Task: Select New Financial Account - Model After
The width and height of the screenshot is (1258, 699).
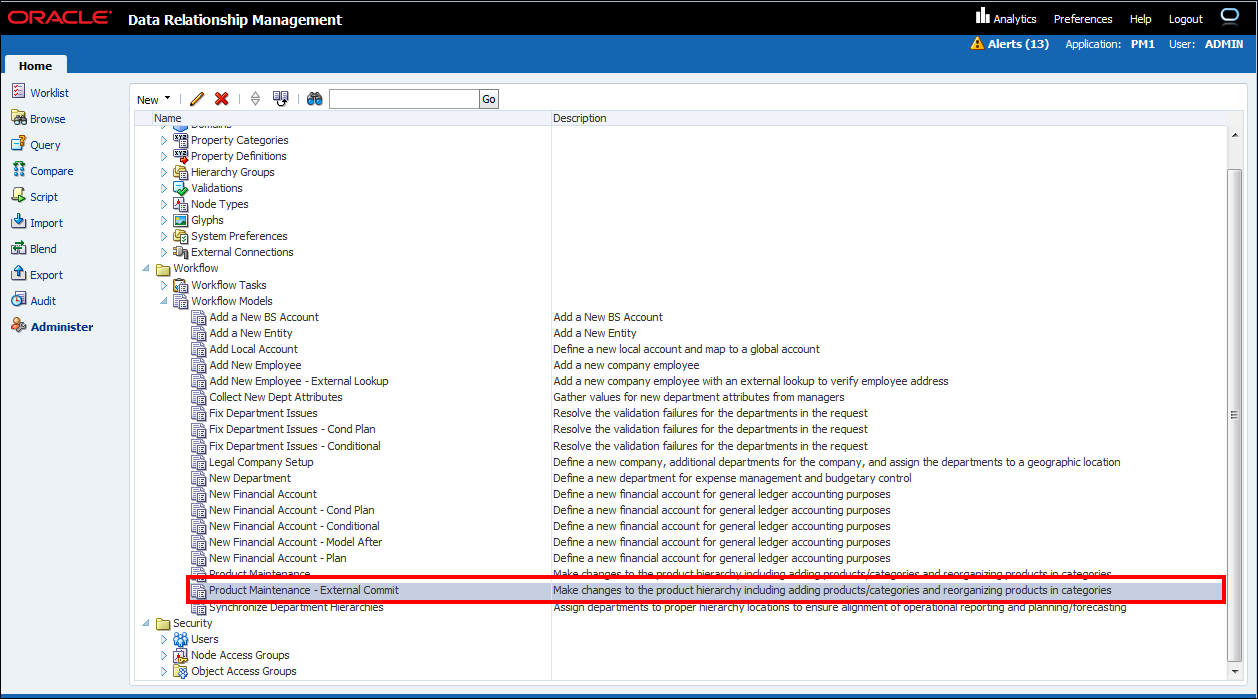Action: click(296, 542)
